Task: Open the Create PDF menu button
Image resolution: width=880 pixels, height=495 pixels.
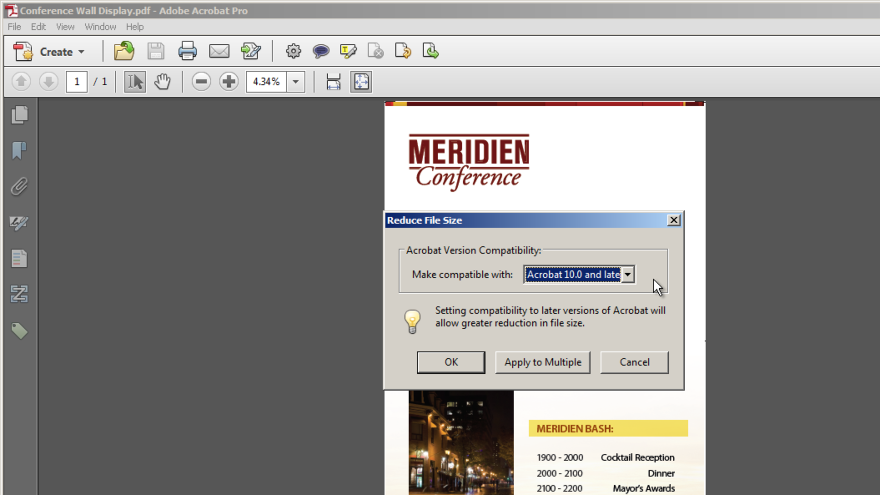Action: [x=49, y=52]
